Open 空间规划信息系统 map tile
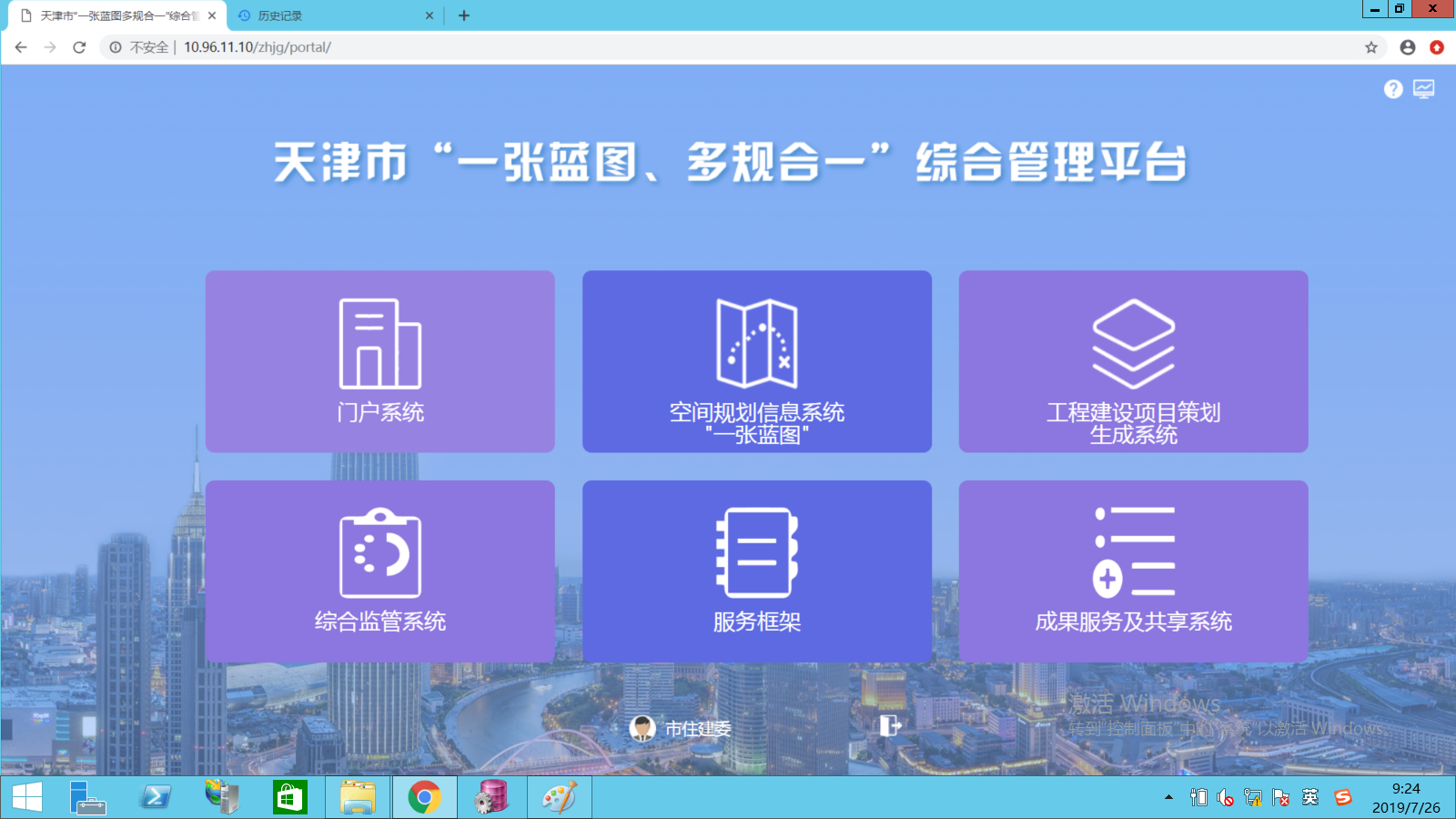 756,361
